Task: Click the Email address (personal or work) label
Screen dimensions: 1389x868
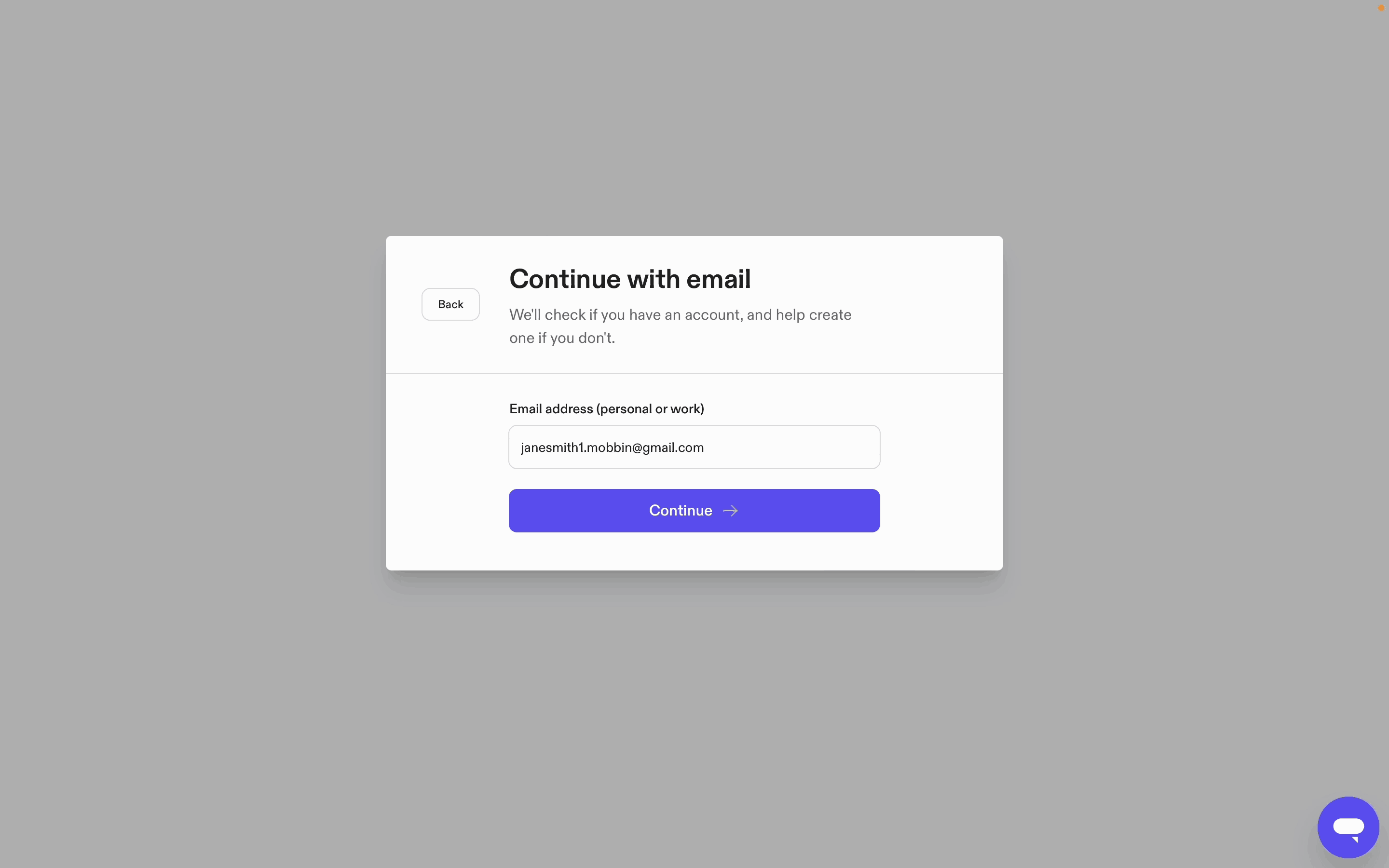Action: 607,409
